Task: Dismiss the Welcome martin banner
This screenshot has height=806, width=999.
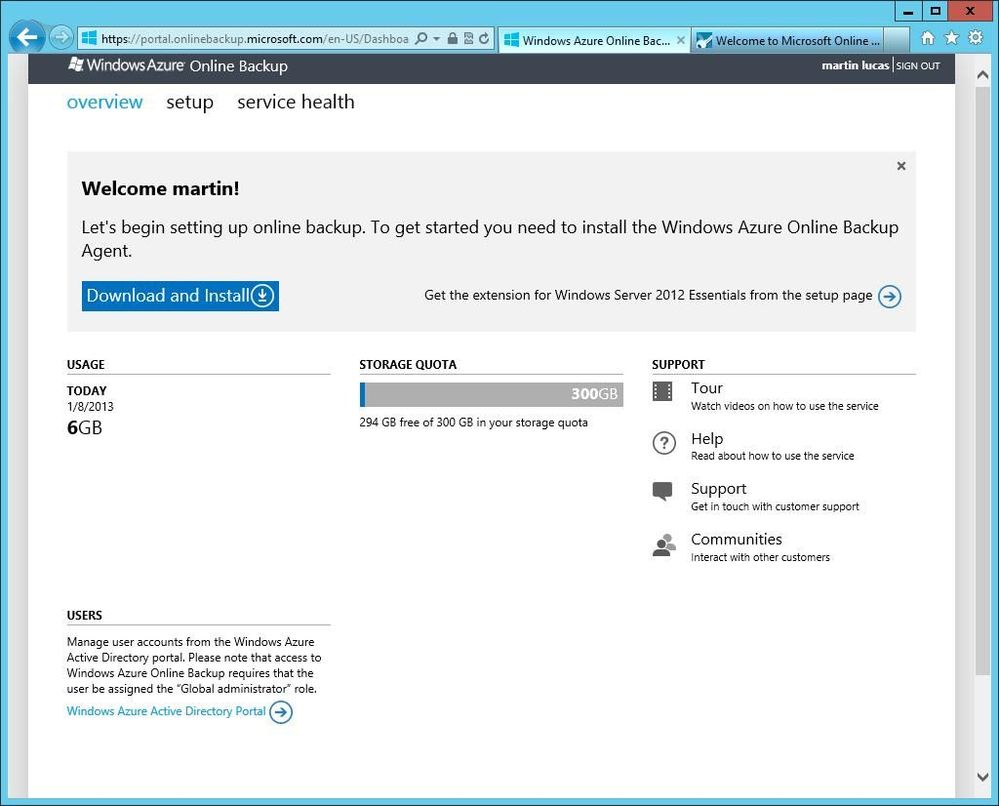Action: (901, 166)
